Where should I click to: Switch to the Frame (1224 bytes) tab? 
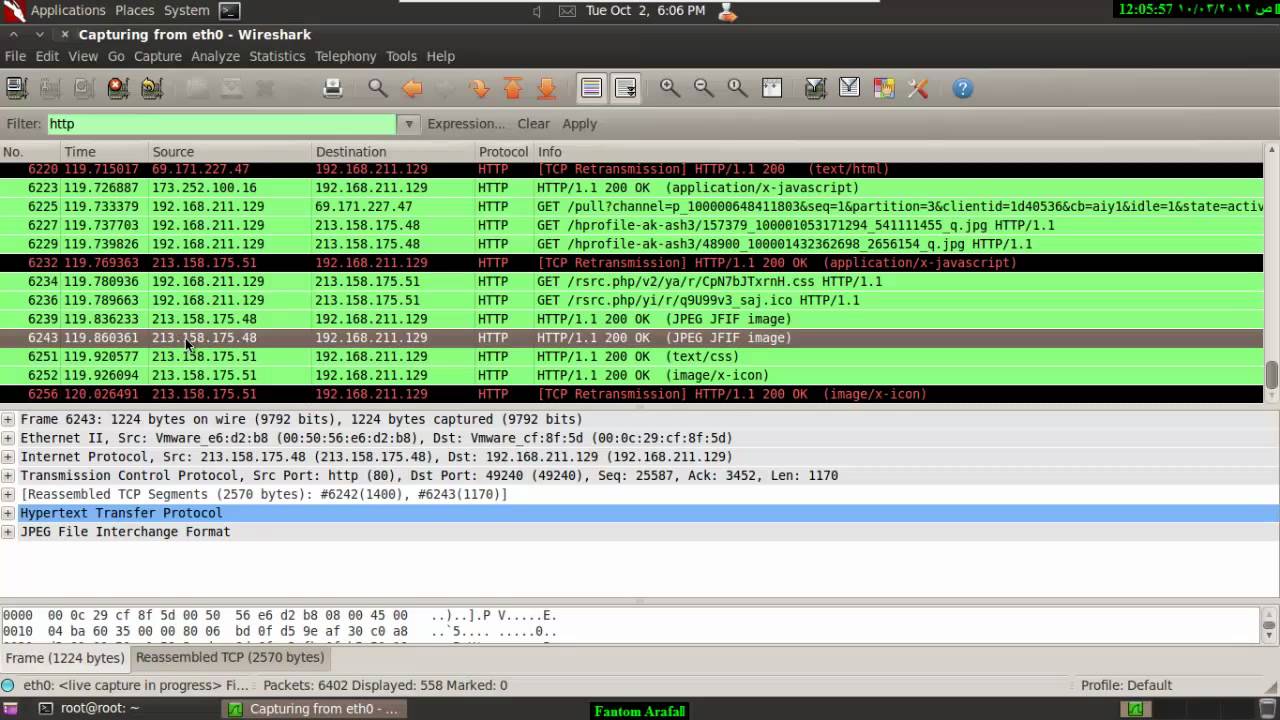click(65, 658)
